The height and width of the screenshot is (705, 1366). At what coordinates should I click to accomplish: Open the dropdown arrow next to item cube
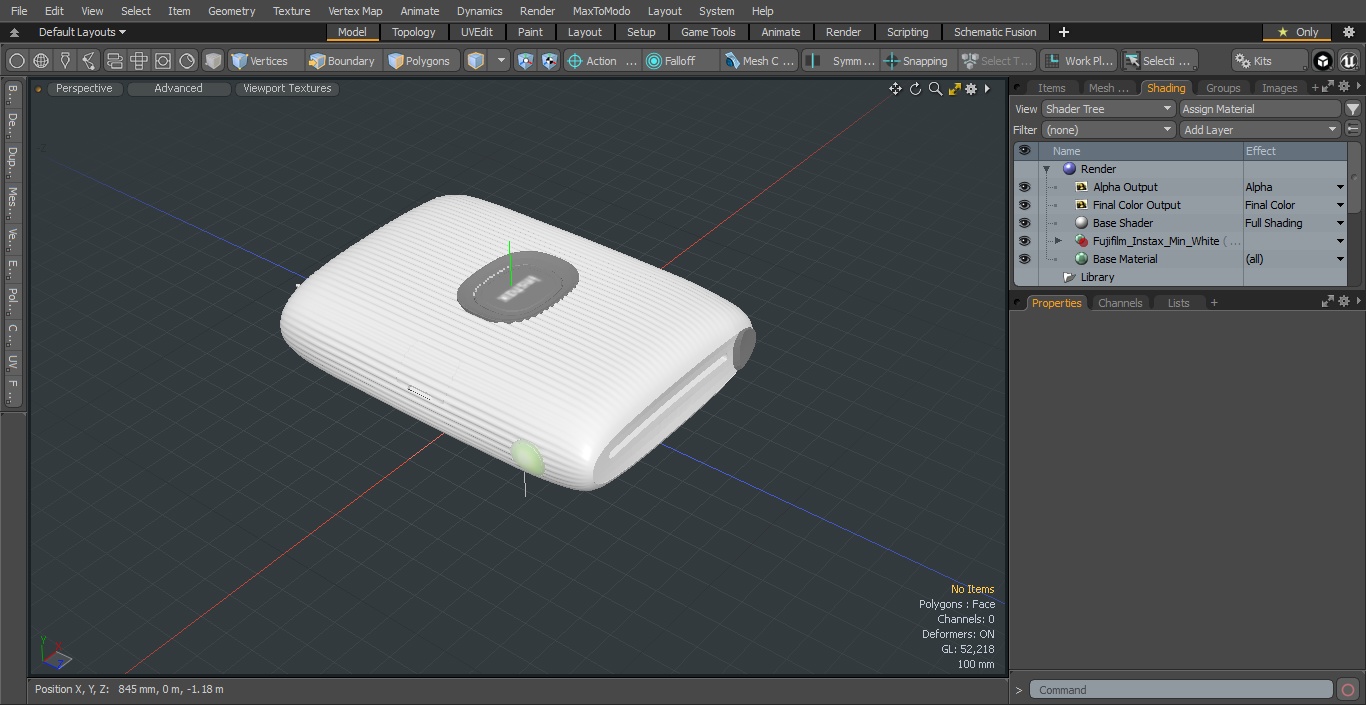[x=502, y=61]
